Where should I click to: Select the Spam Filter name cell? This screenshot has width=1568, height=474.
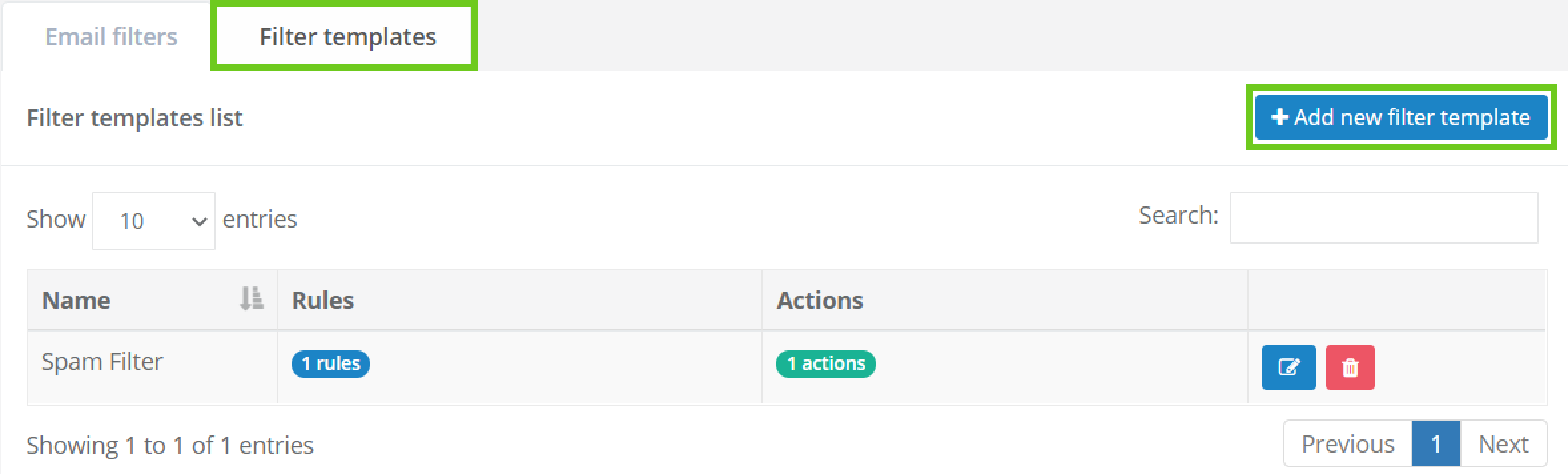tap(102, 361)
